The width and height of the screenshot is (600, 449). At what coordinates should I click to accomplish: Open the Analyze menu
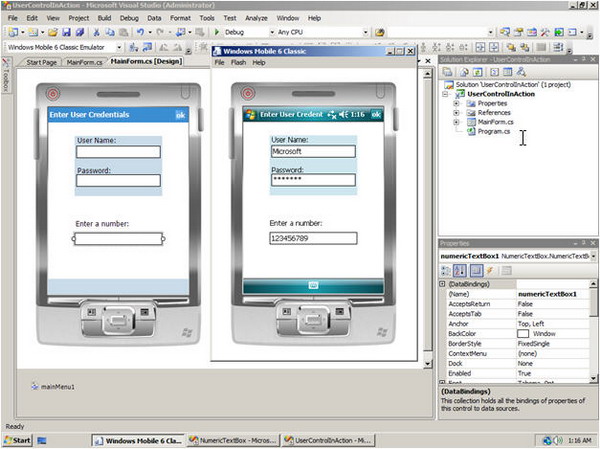click(256, 18)
